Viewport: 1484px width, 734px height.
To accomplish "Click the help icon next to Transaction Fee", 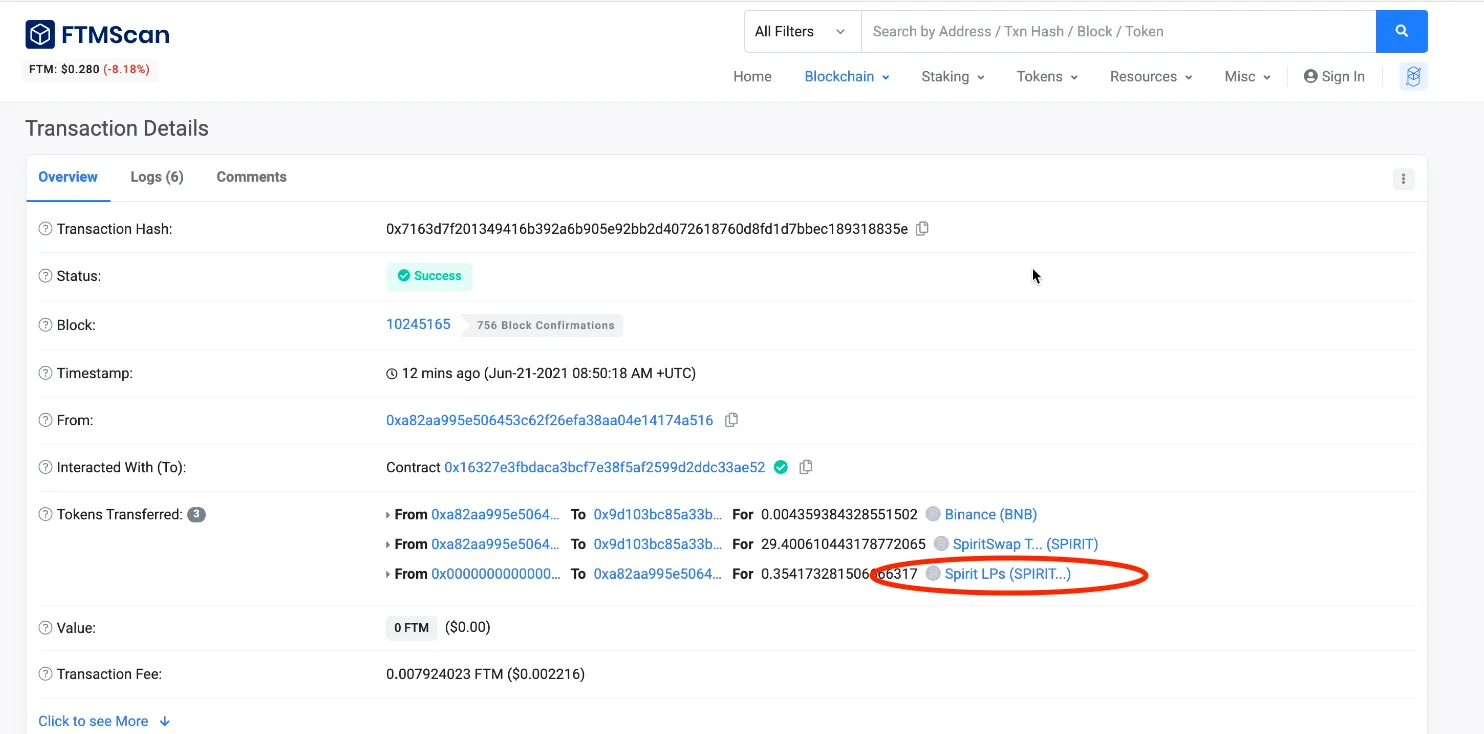I will tap(45, 674).
